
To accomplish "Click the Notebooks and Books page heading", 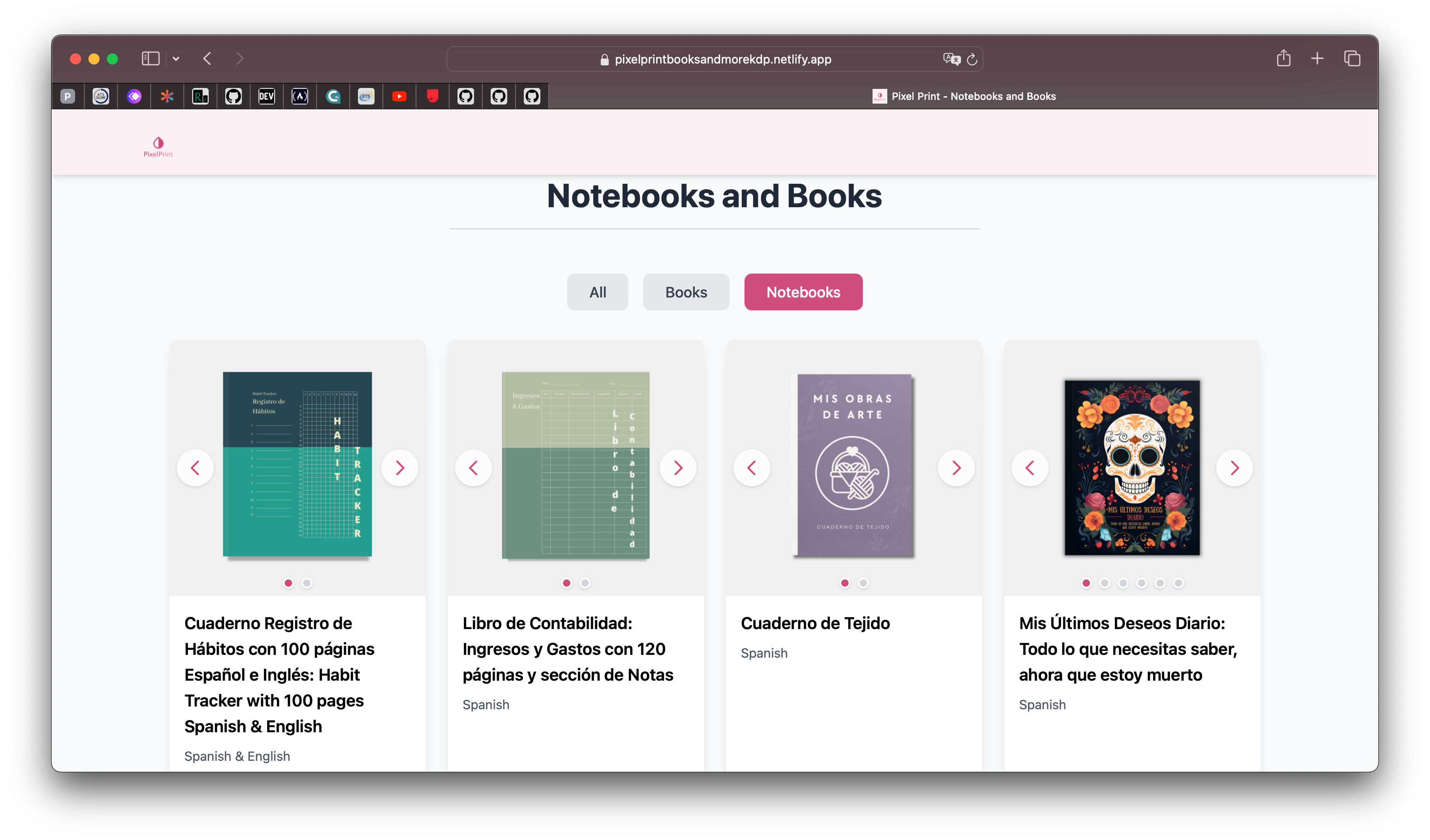I will [715, 196].
